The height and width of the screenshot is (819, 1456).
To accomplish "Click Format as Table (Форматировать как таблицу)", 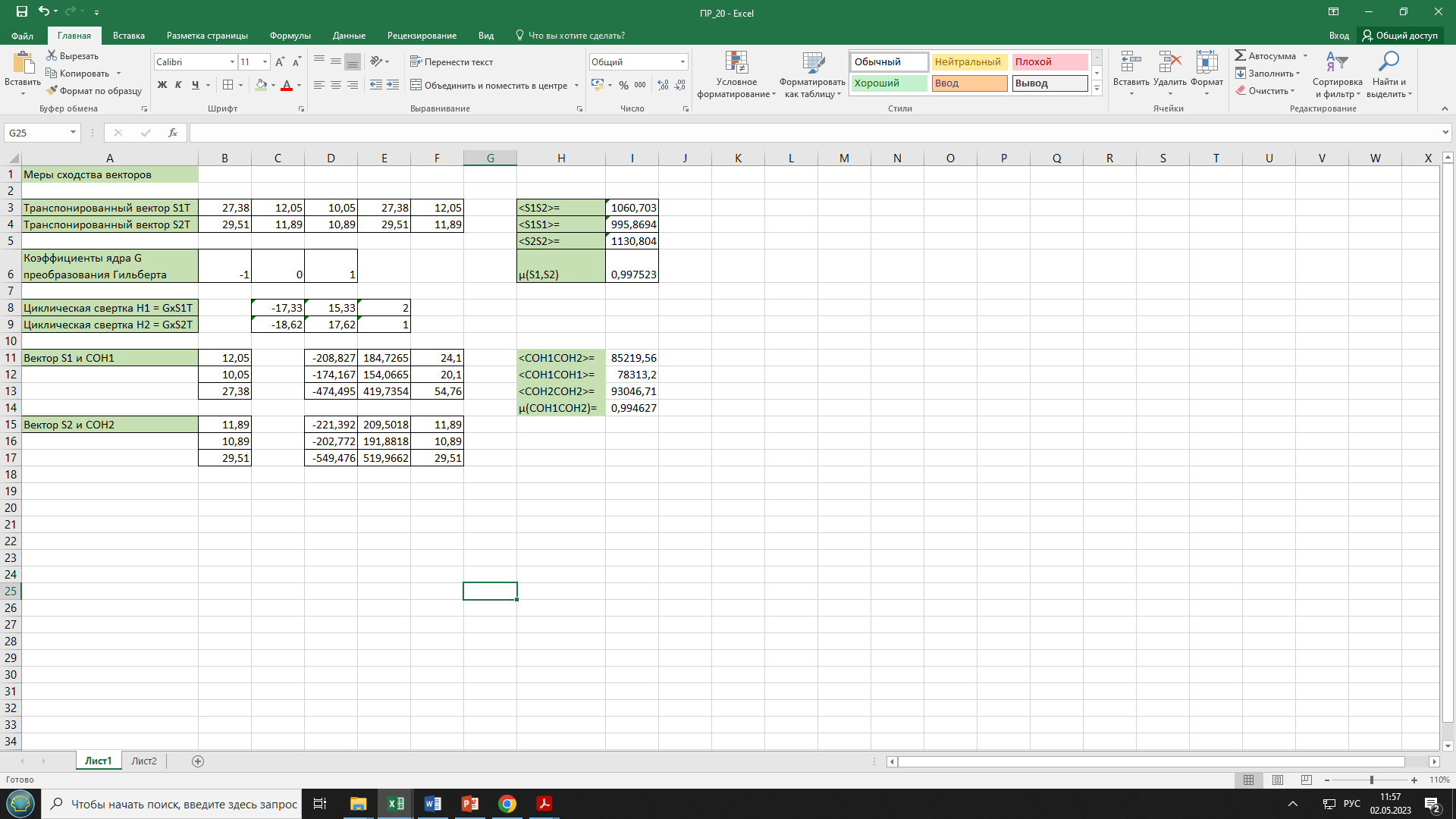I will 812,74.
